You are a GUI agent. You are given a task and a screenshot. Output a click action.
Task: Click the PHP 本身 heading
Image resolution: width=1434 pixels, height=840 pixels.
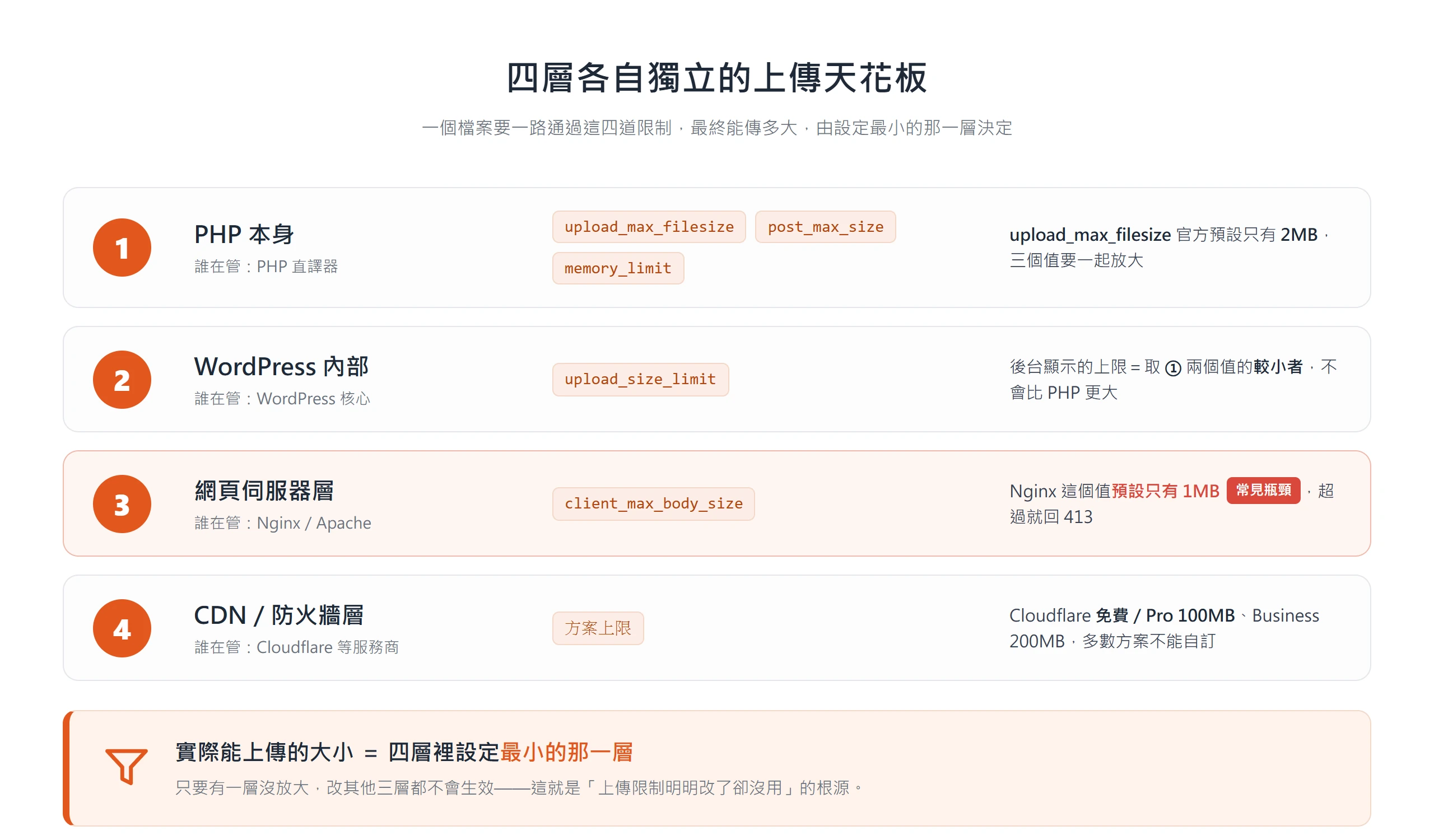point(244,234)
